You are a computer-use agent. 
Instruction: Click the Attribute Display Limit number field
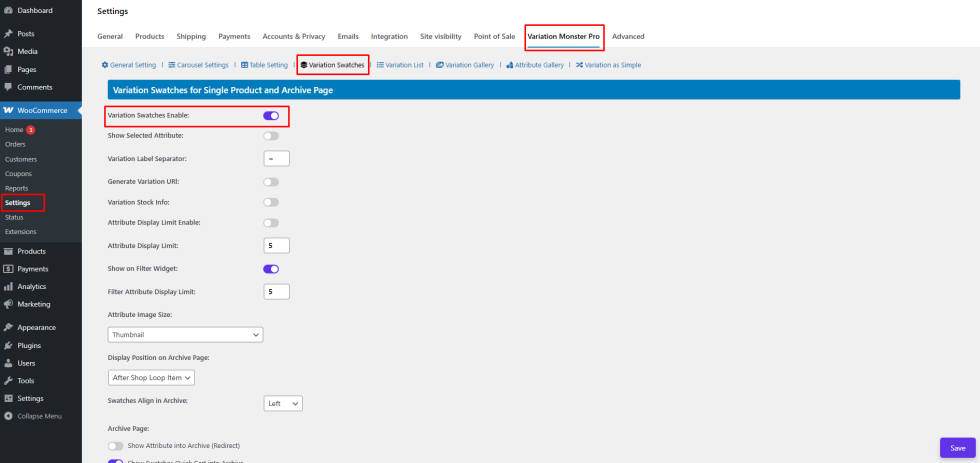pos(276,246)
